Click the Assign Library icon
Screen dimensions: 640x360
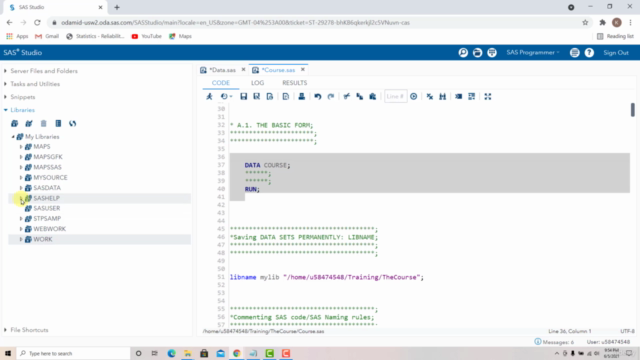click(x=29, y=123)
